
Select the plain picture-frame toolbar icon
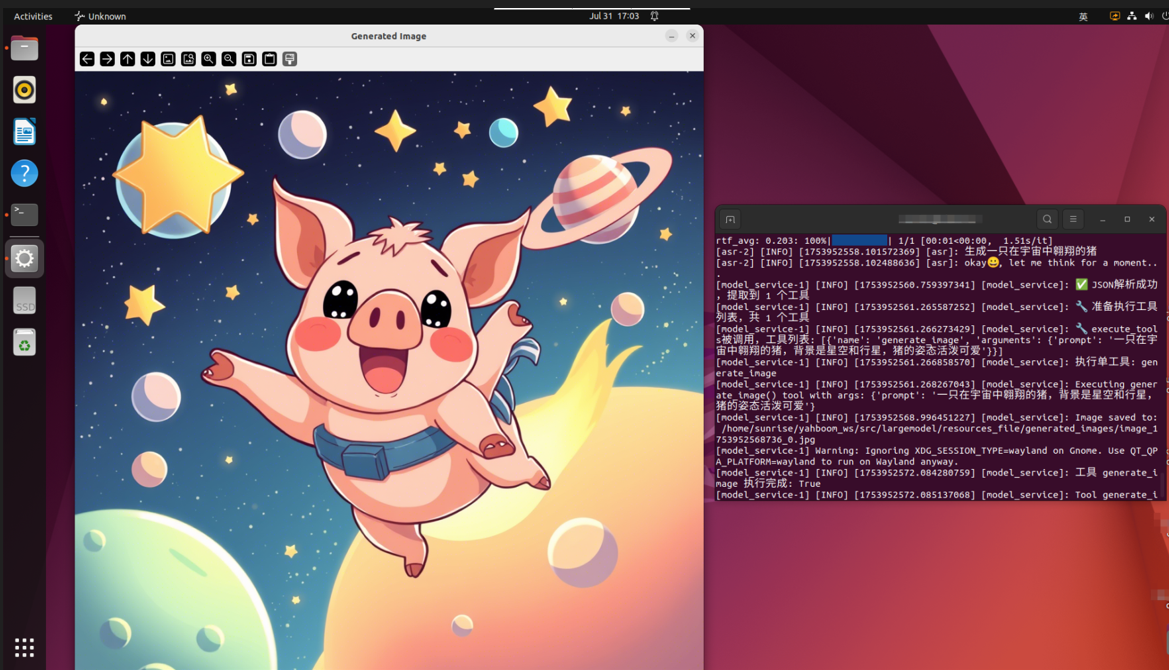point(168,59)
